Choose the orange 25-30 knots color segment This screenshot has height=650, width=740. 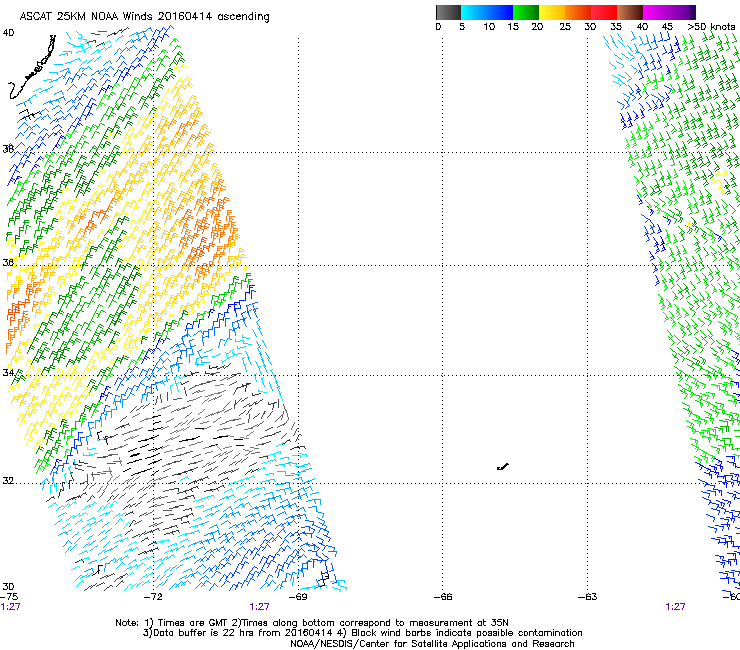point(578,12)
